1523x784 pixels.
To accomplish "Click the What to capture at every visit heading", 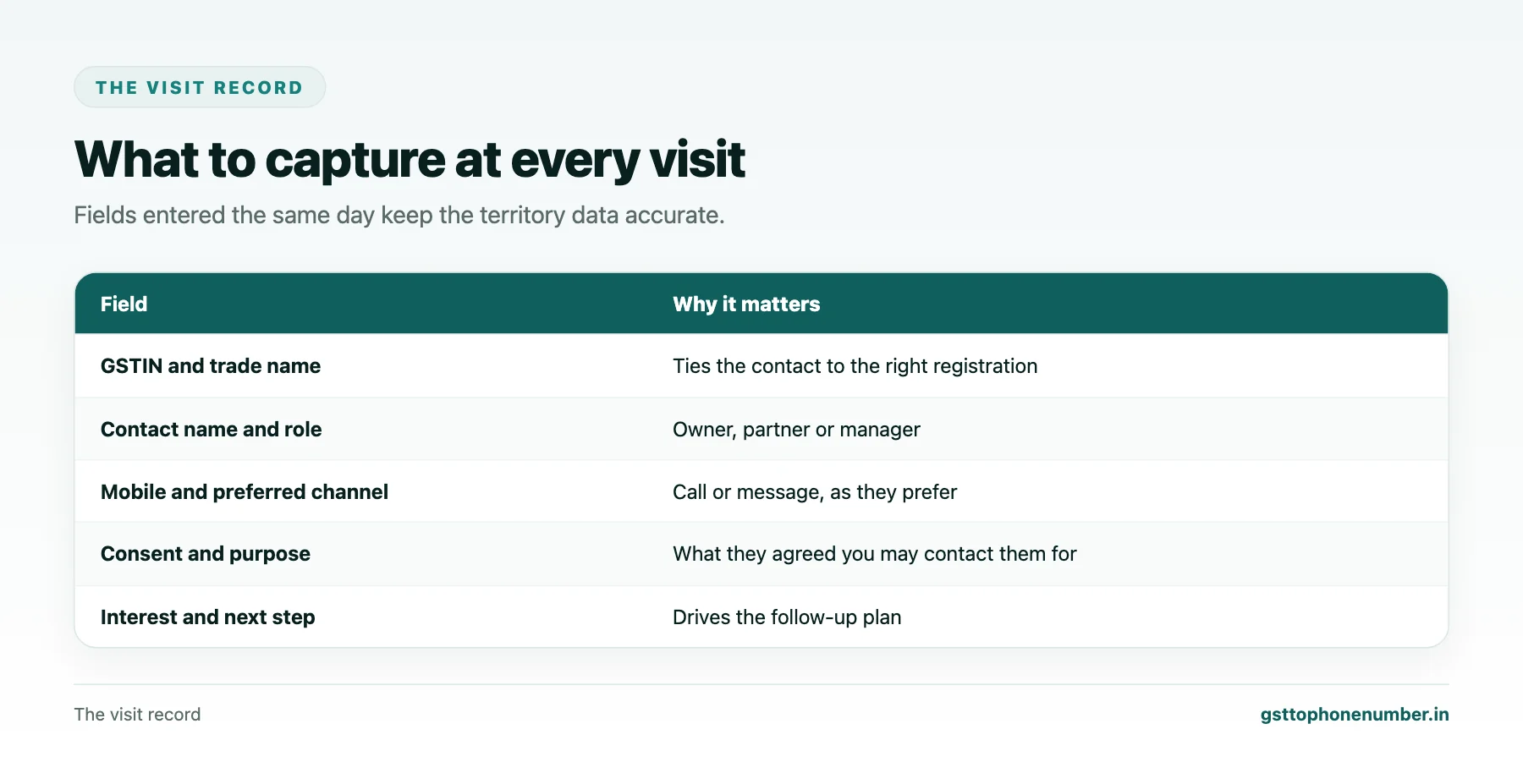I will [410, 160].
